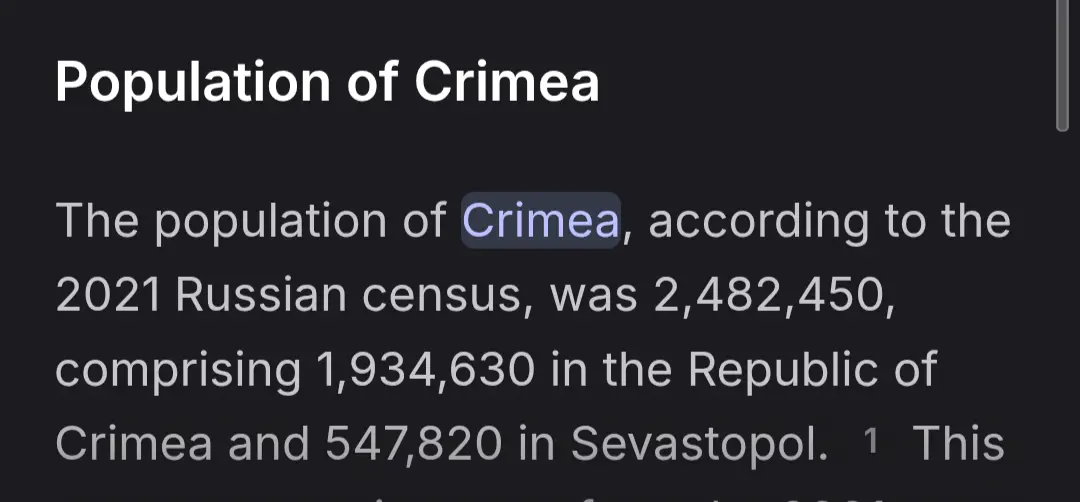Click the vertical scrollbar thumb
The height and width of the screenshot is (502, 1080).
point(1062,65)
